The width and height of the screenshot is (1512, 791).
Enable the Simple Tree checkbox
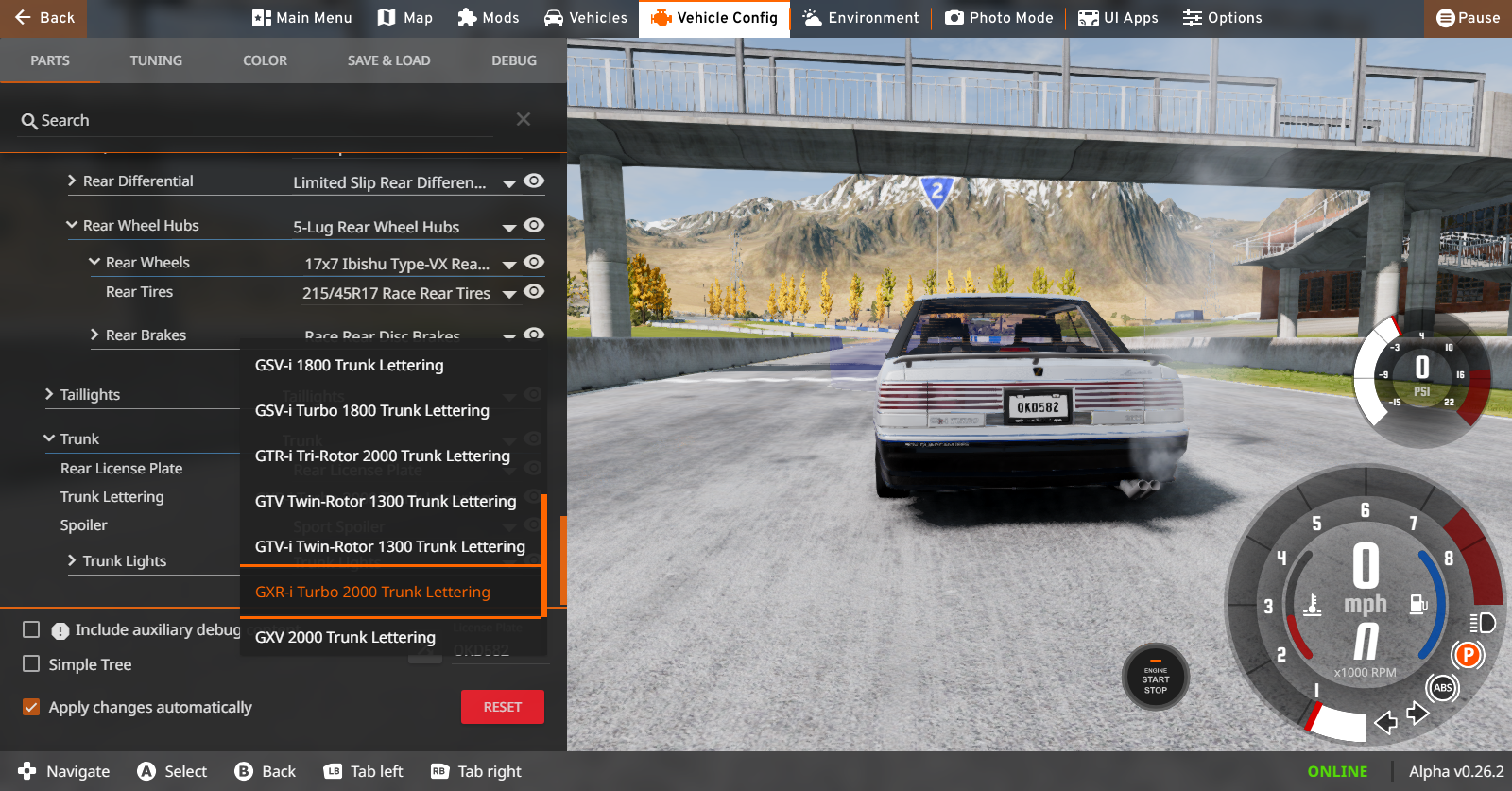click(x=31, y=663)
